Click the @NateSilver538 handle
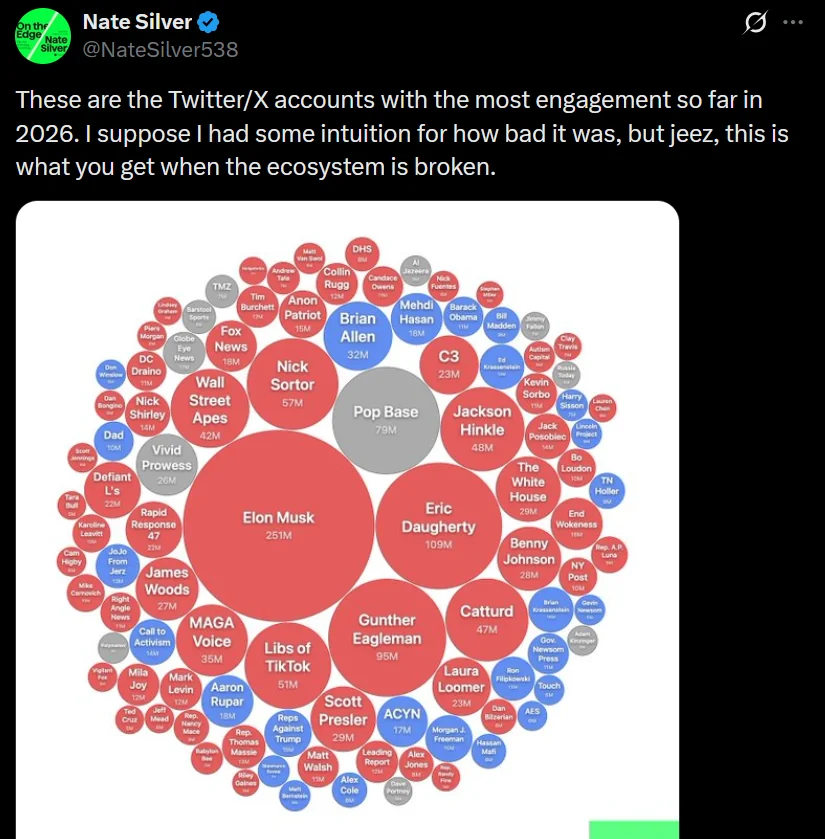The height and width of the screenshot is (839, 825). [x=160, y=48]
